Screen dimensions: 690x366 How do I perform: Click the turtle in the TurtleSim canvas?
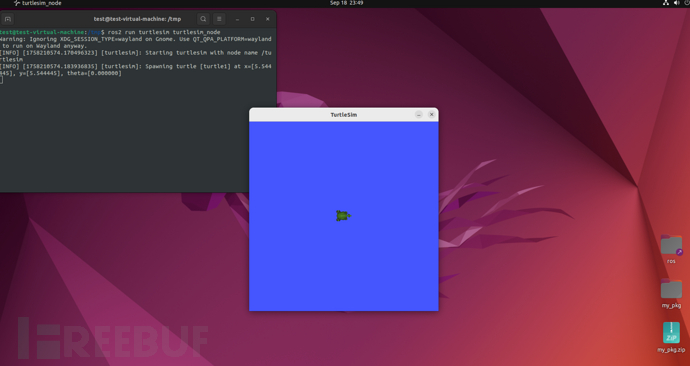[343, 216]
